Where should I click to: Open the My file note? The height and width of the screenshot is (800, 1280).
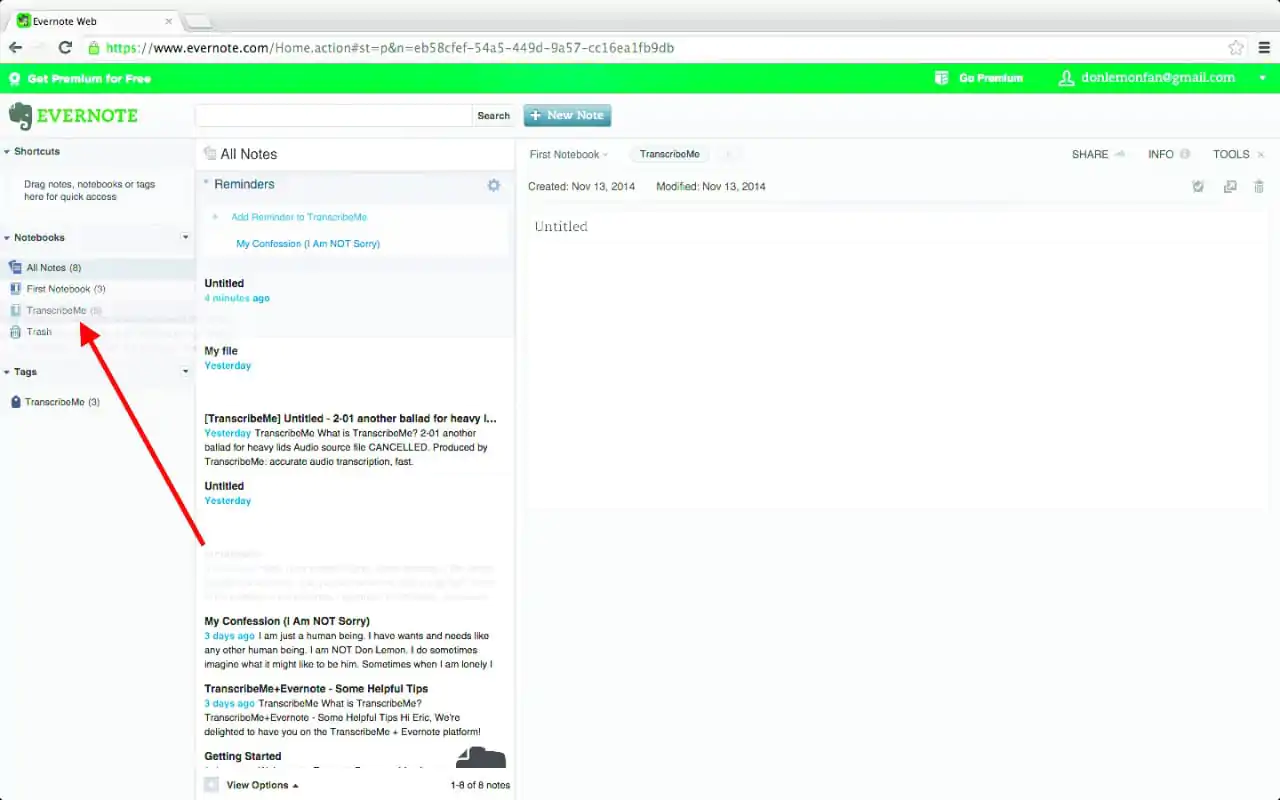(x=354, y=371)
